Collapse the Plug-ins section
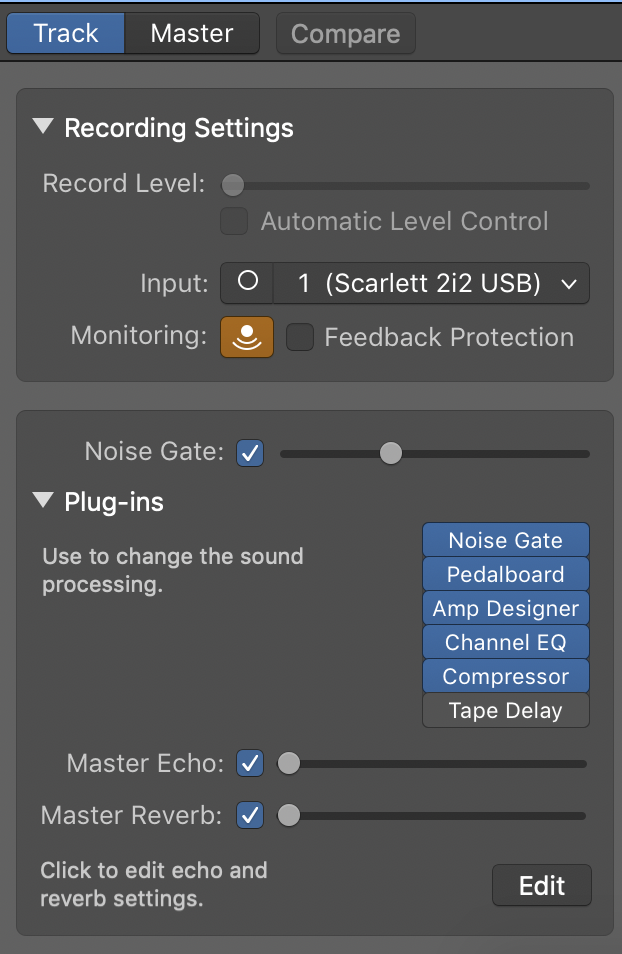 pyautogui.click(x=43, y=501)
